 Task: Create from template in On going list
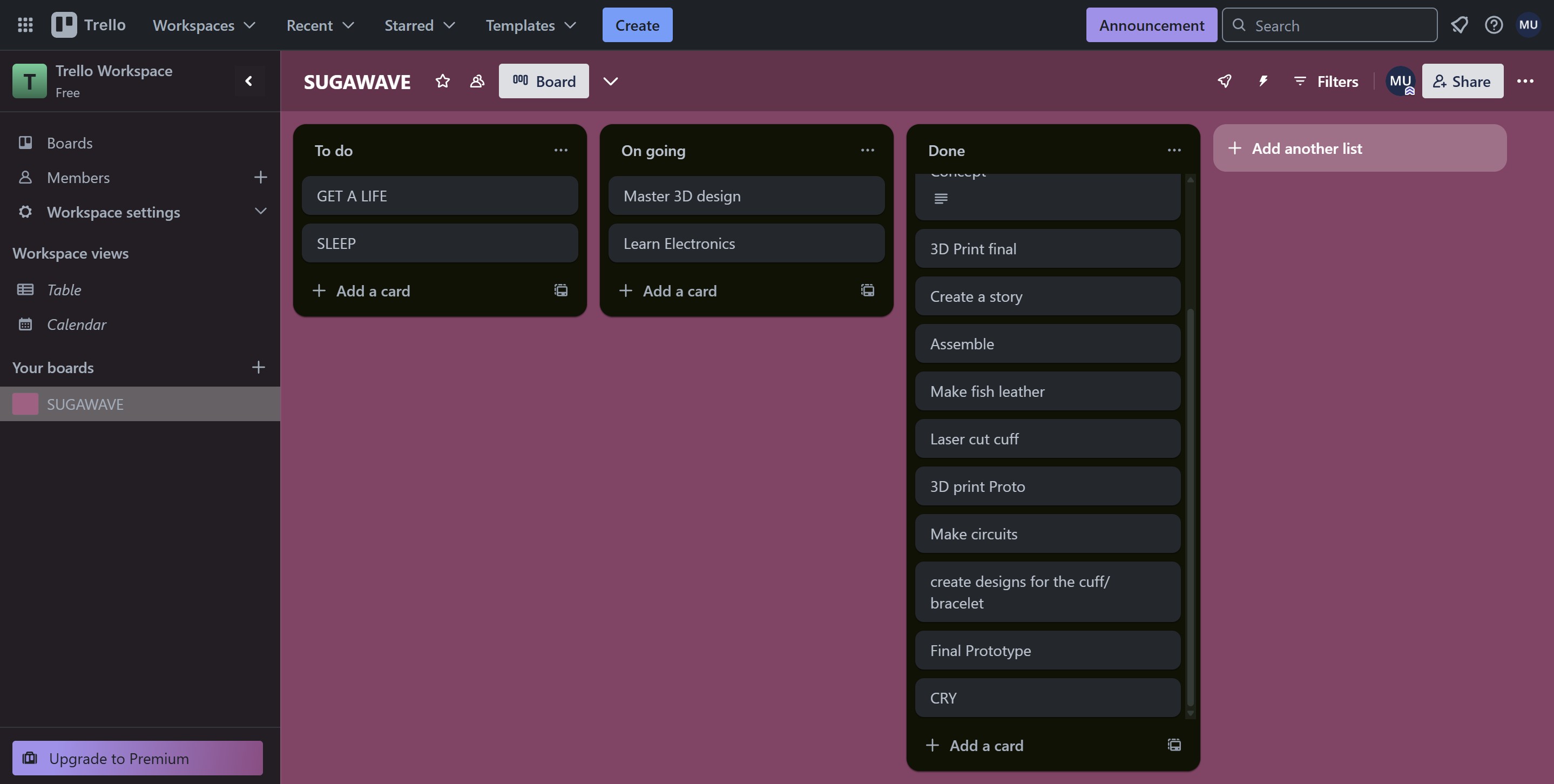tap(867, 290)
